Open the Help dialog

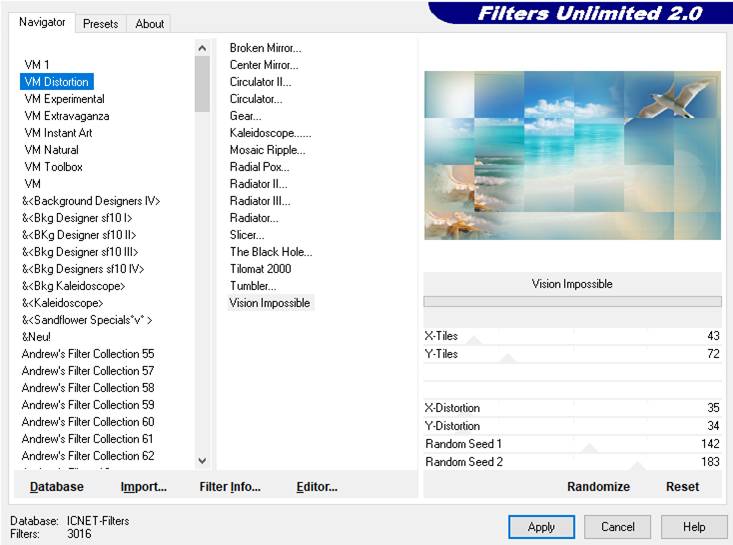[694, 527]
